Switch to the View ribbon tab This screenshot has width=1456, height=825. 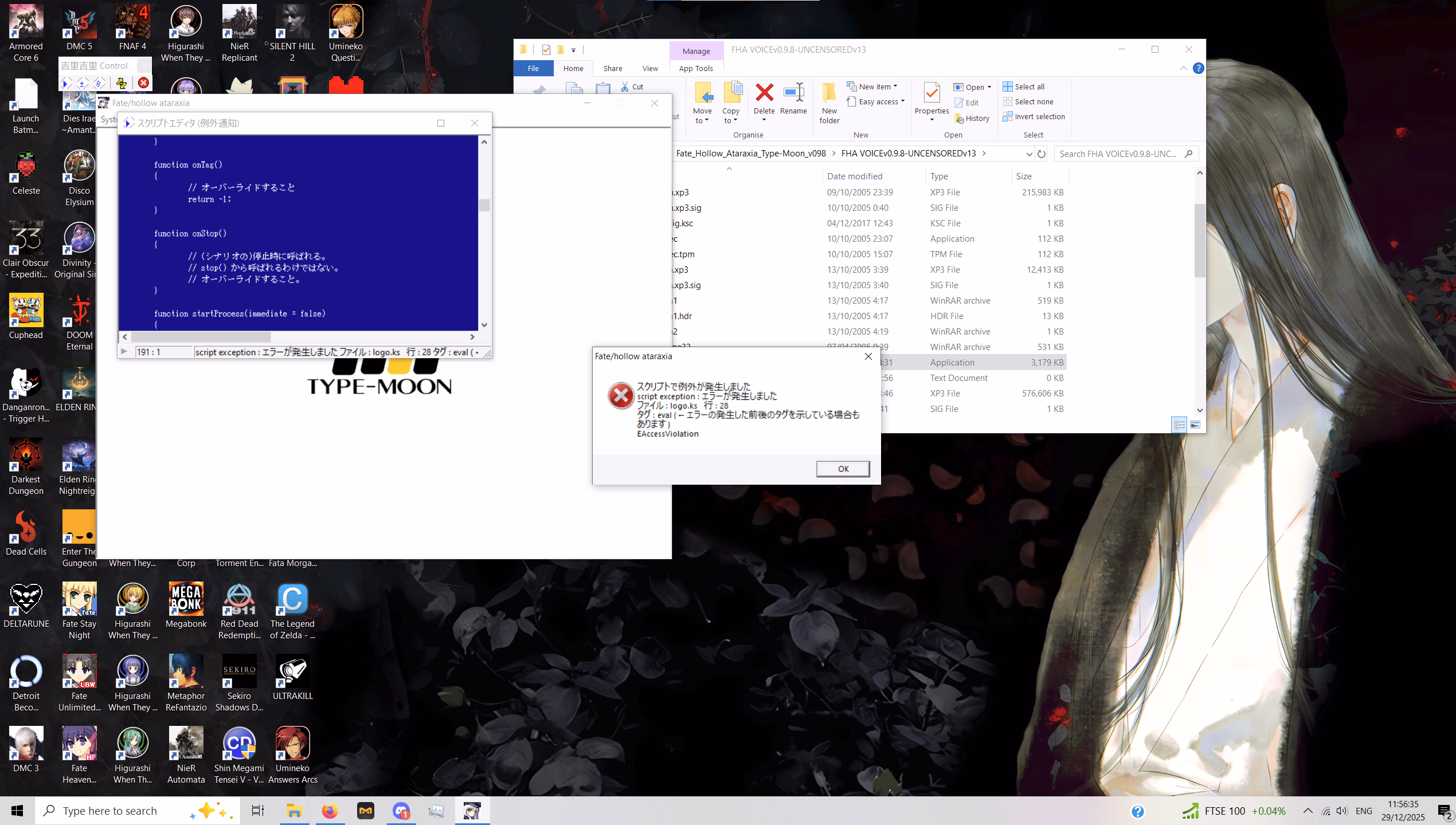click(650, 68)
